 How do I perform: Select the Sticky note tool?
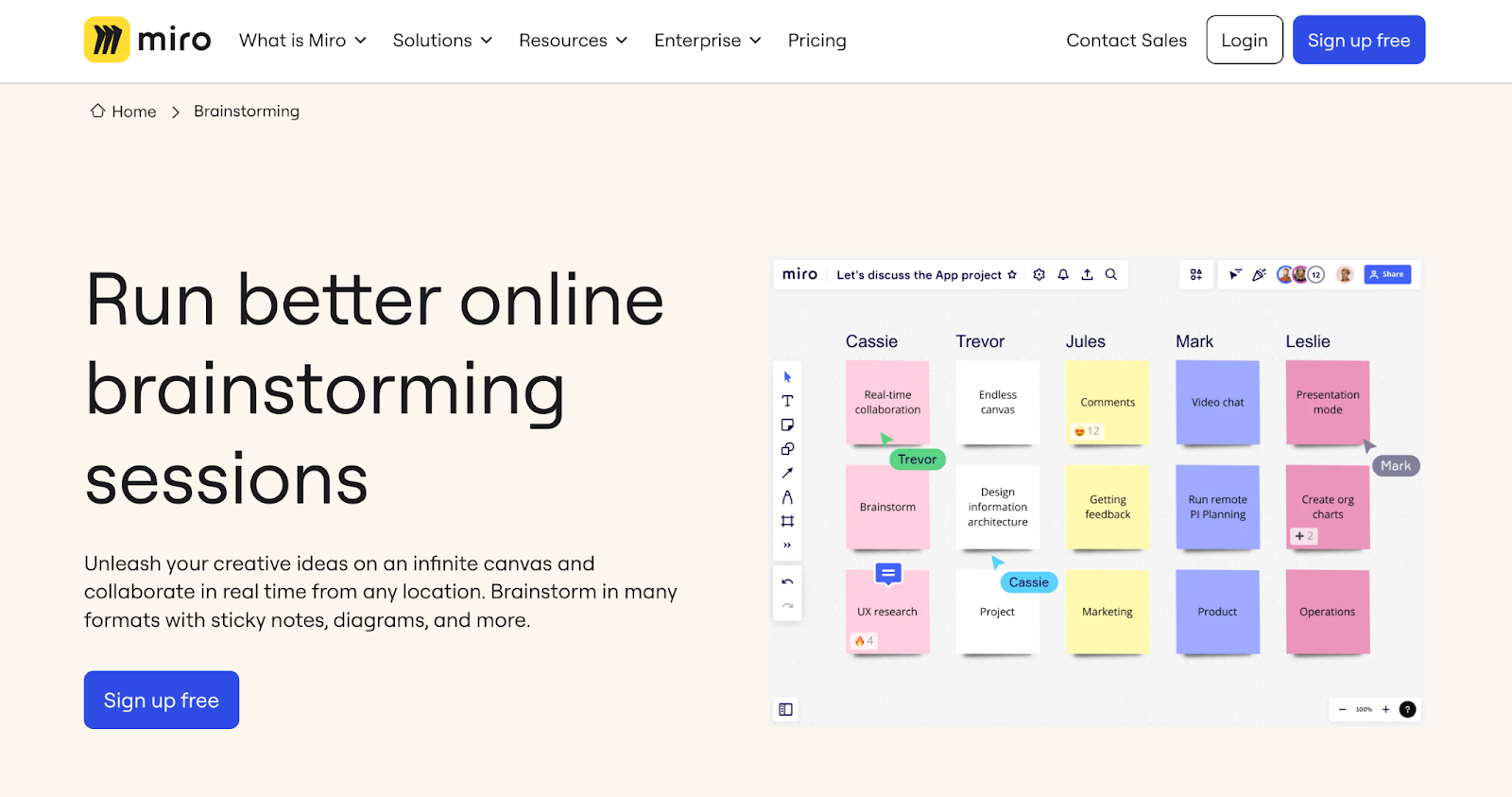787,424
